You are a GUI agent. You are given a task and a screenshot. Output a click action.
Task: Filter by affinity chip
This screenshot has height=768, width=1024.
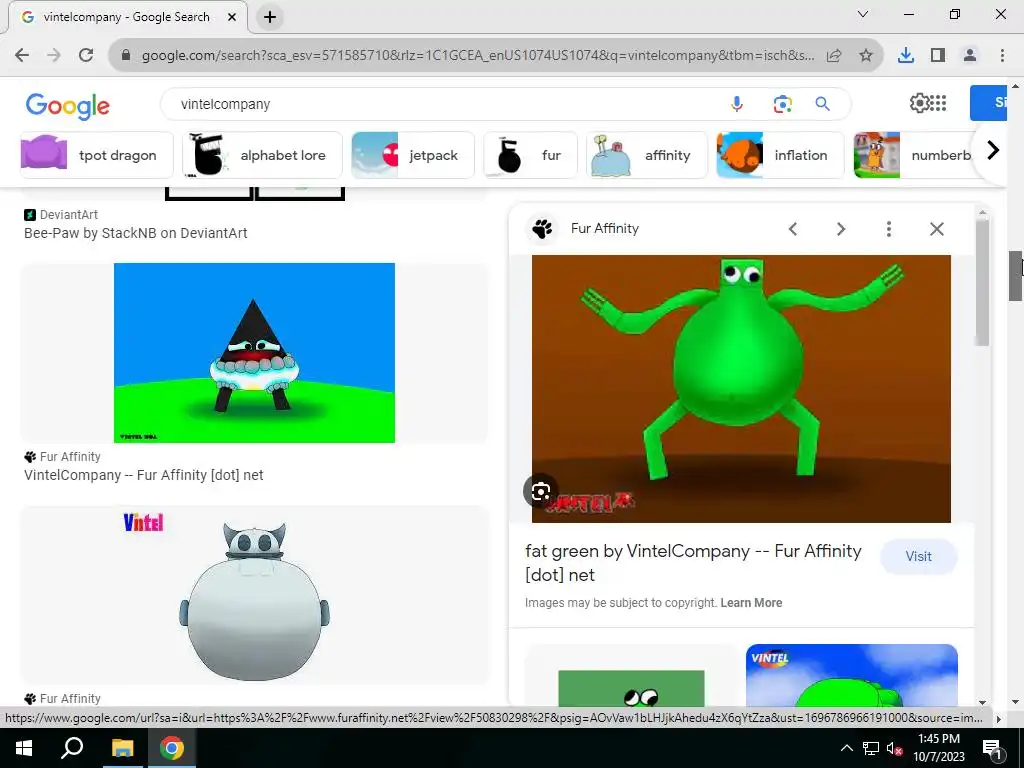pyautogui.click(x=647, y=155)
